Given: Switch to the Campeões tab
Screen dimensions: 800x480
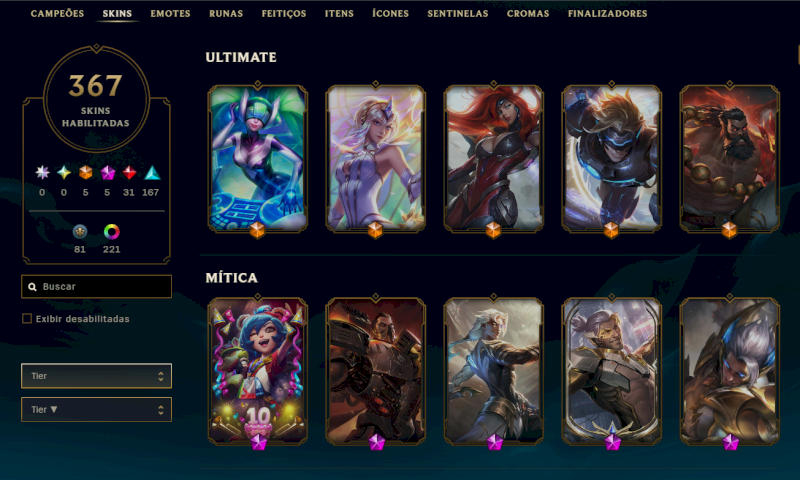Looking at the screenshot, I should point(57,14).
